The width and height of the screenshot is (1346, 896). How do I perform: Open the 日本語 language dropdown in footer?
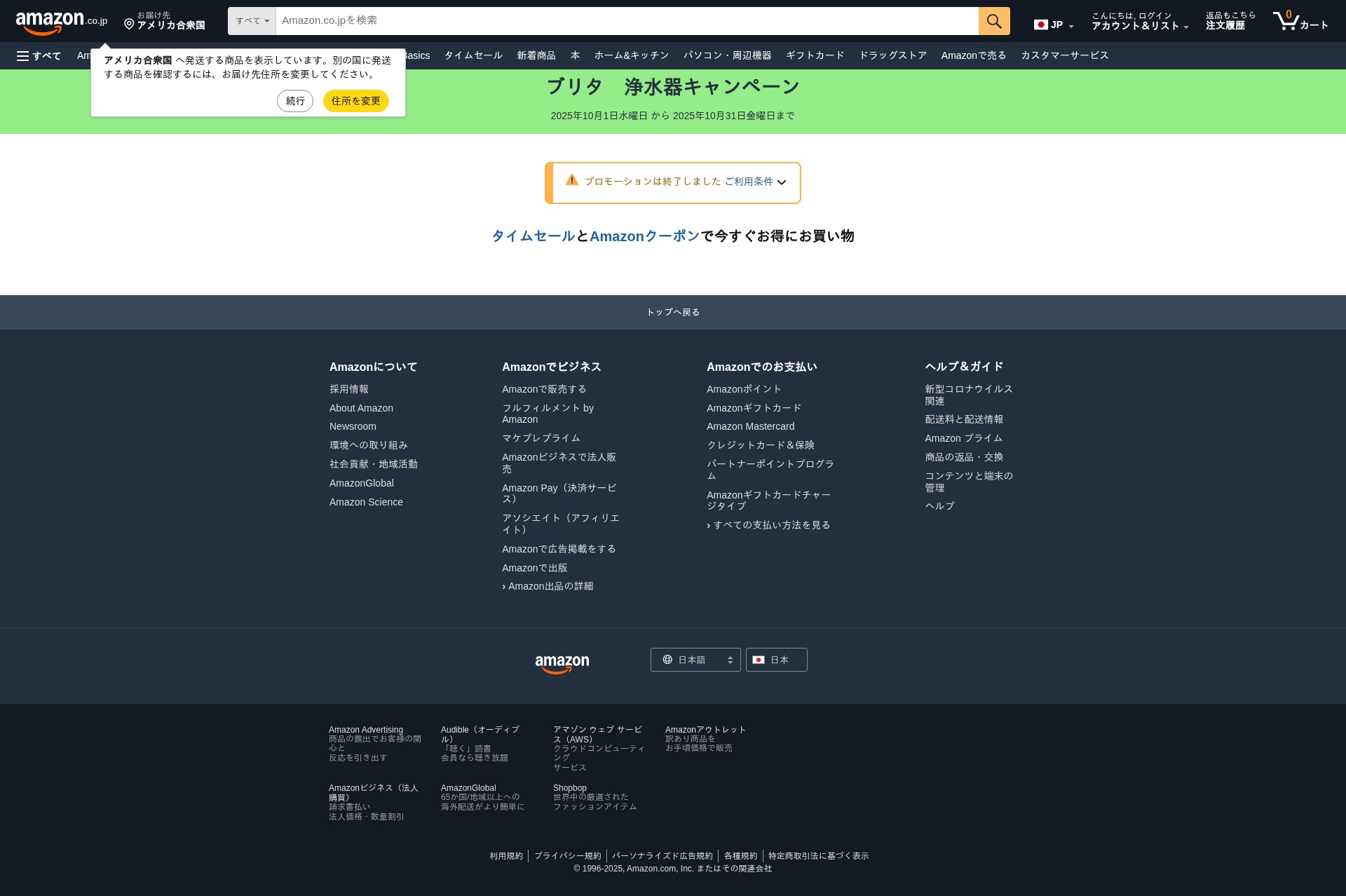coord(695,660)
